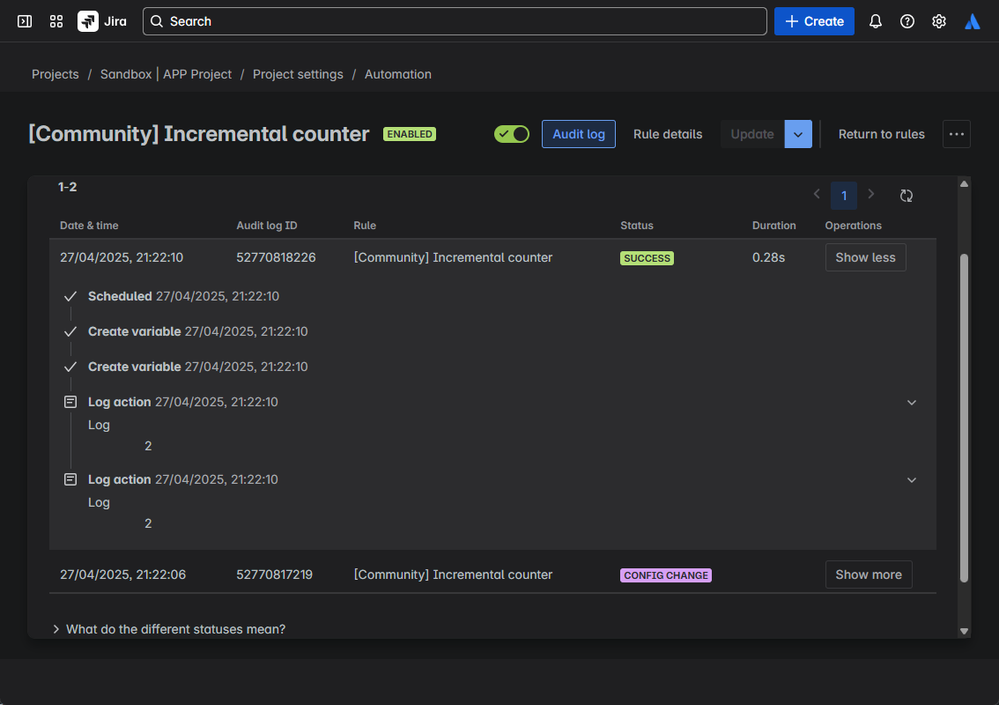Disable the rule with enabled toggle
999x705 pixels.
point(512,134)
